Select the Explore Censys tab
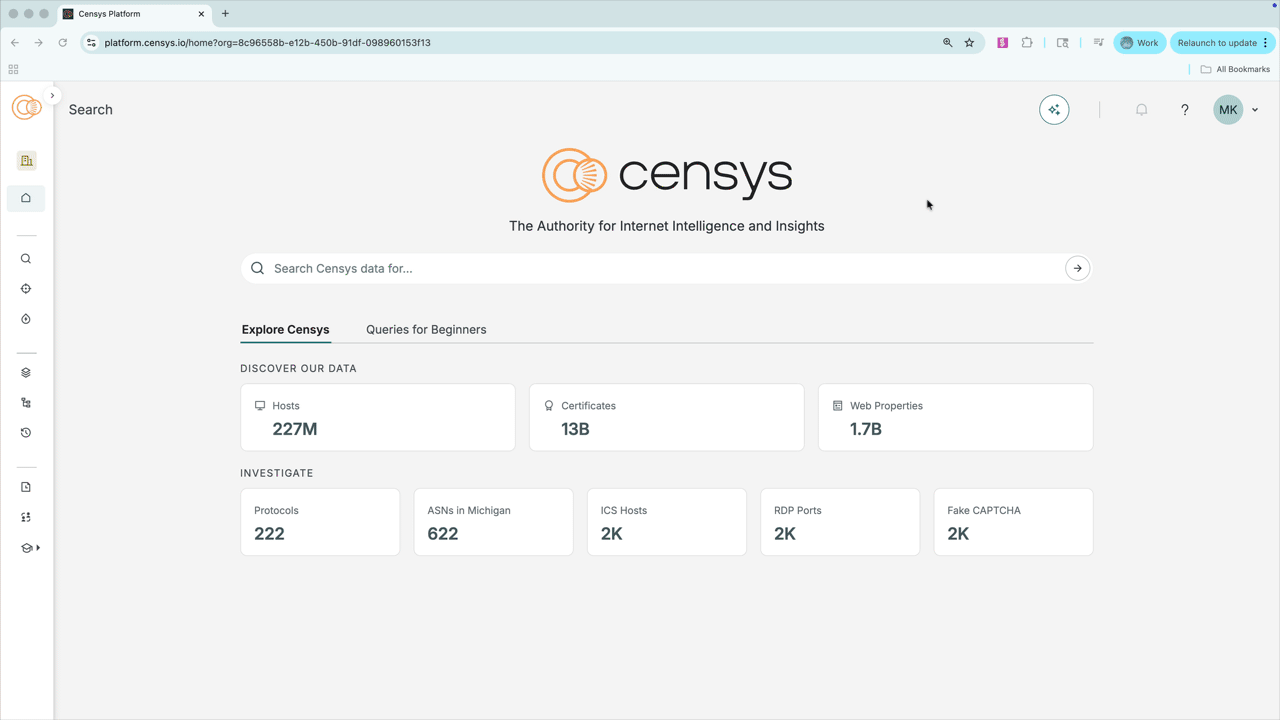The height and width of the screenshot is (720, 1280). click(x=285, y=329)
